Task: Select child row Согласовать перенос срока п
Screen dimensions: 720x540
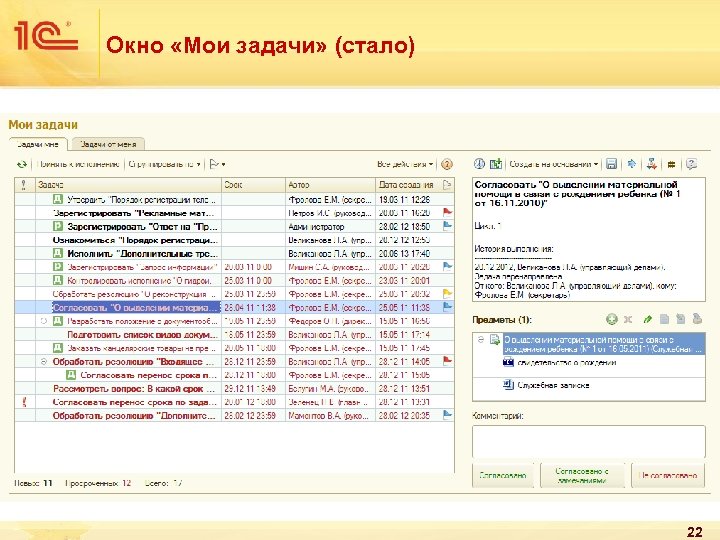Action: (x=234, y=375)
